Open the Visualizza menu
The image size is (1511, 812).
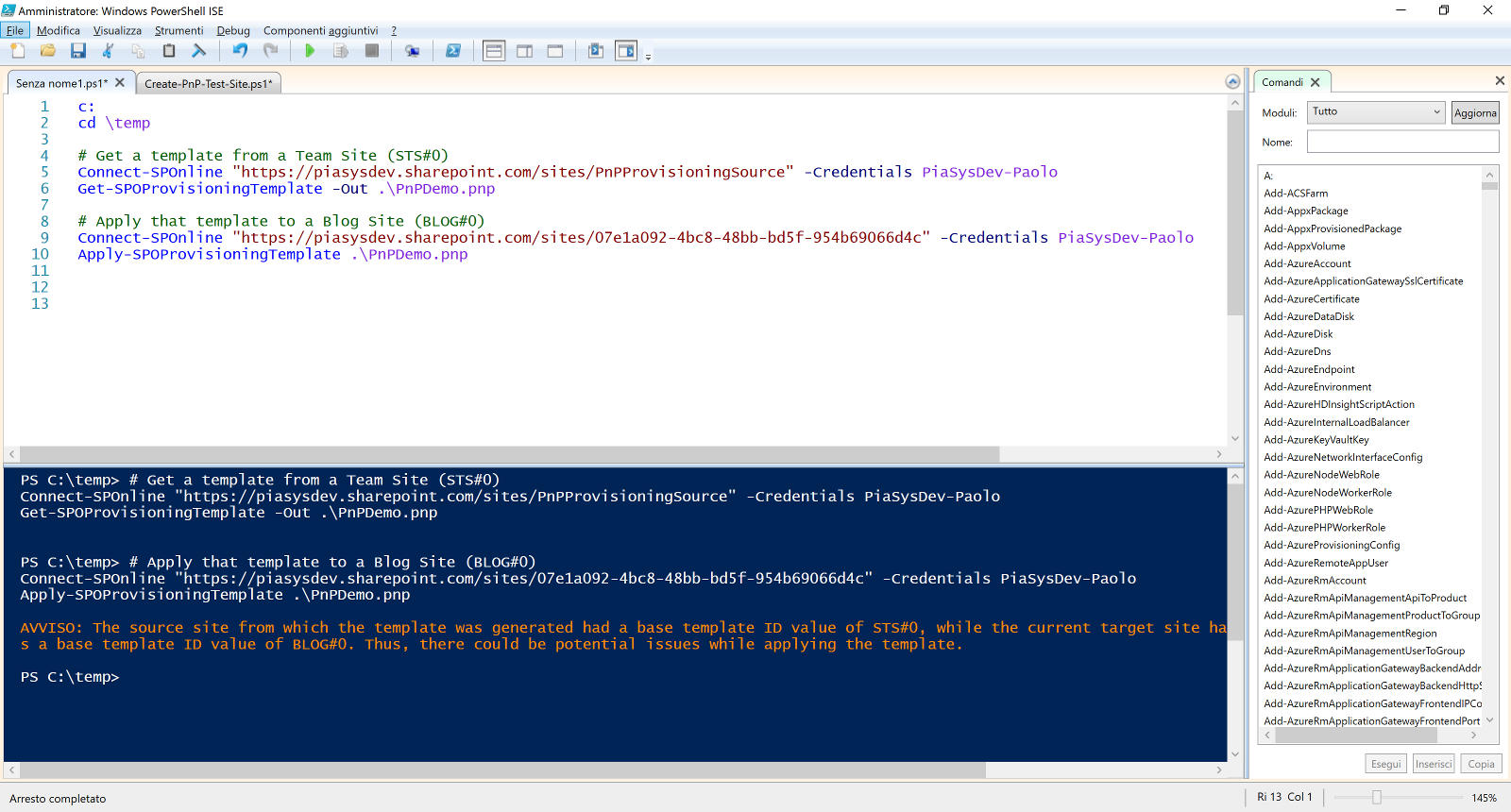point(117,30)
